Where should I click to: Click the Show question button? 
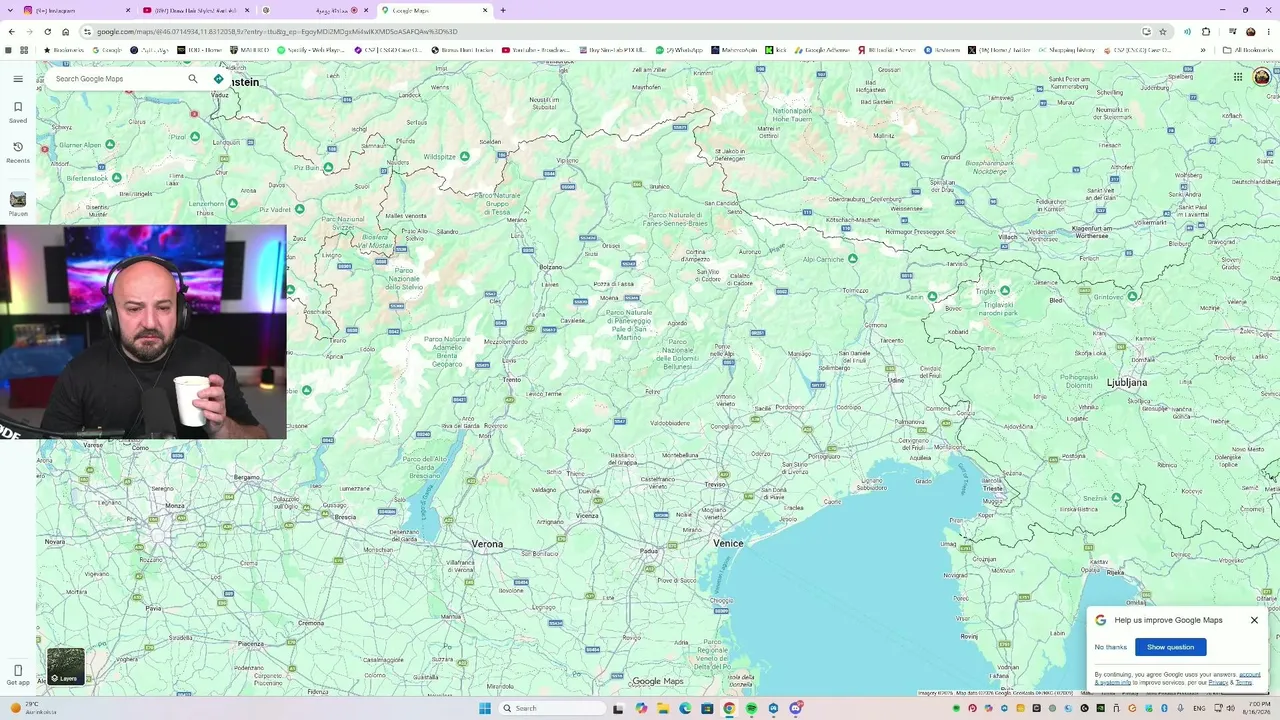tap(1170, 647)
